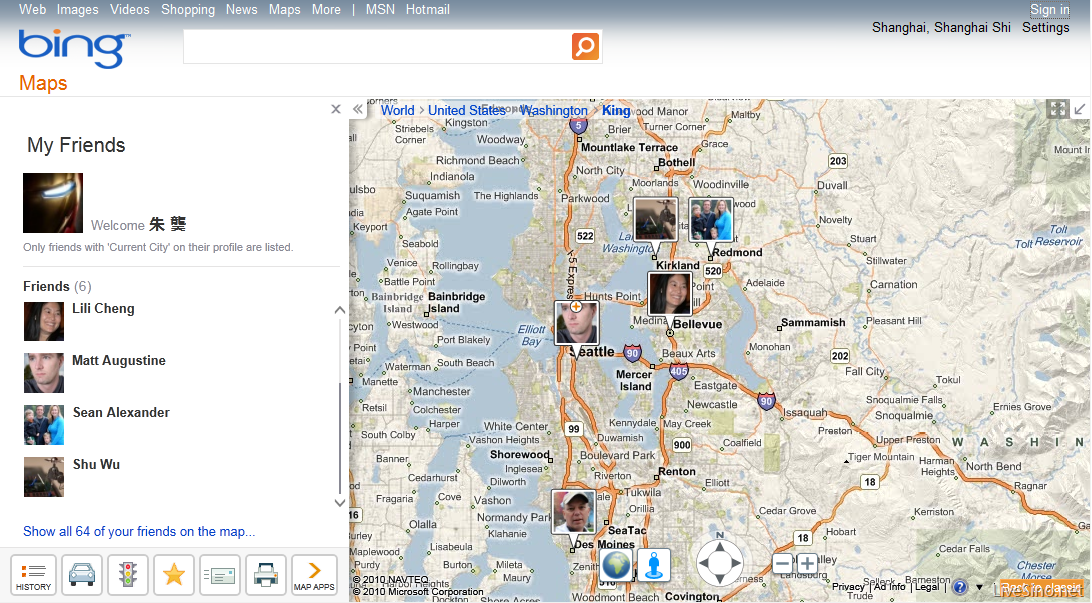The image size is (1092, 603).
Task: Pan map east on compass control
Action: point(736,563)
